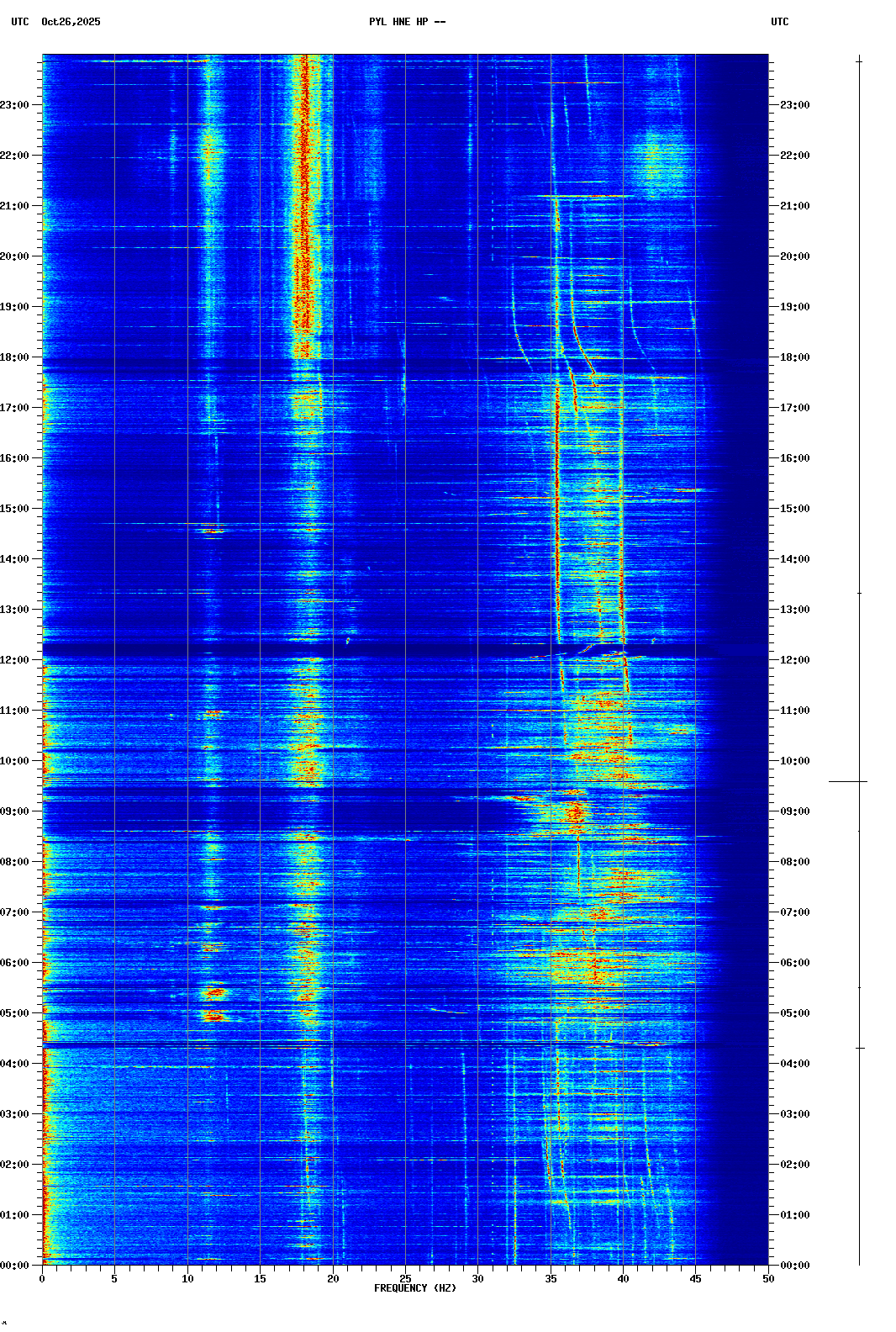
Task: Click the UTC label in the top-left corner
Action: [19, 22]
